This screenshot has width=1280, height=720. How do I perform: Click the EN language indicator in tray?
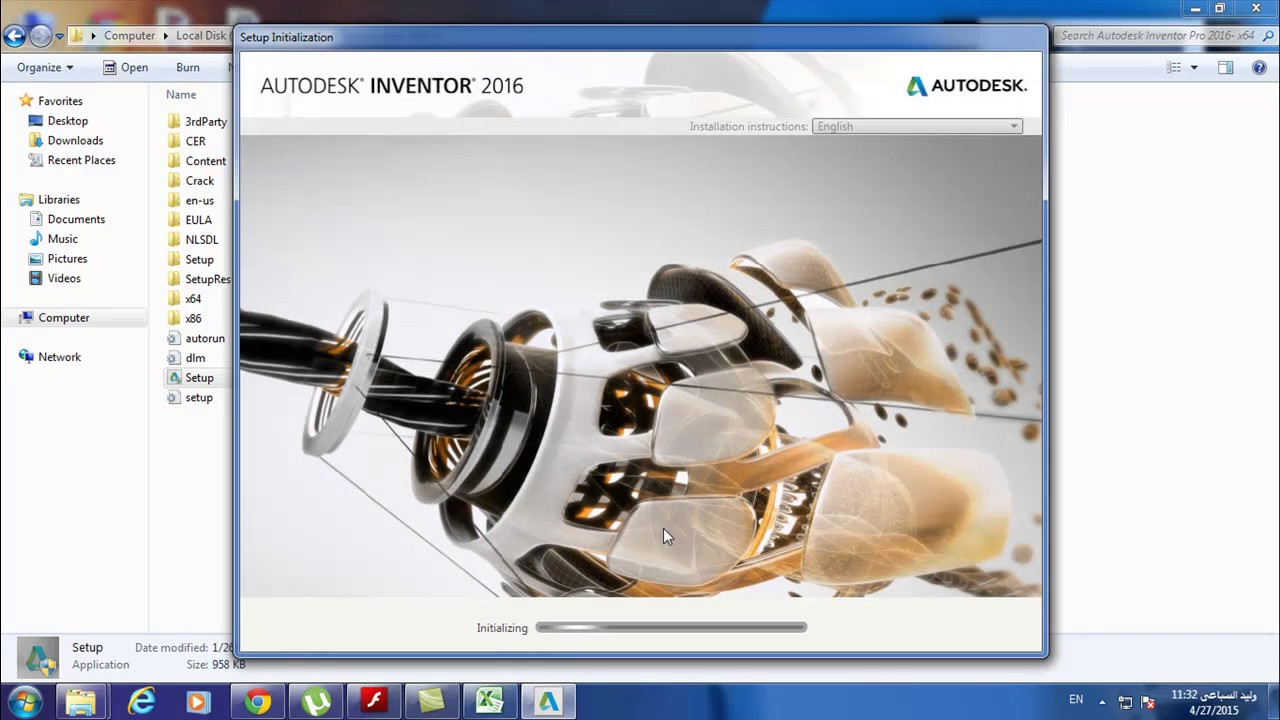pyautogui.click(x=1076, y=699)
